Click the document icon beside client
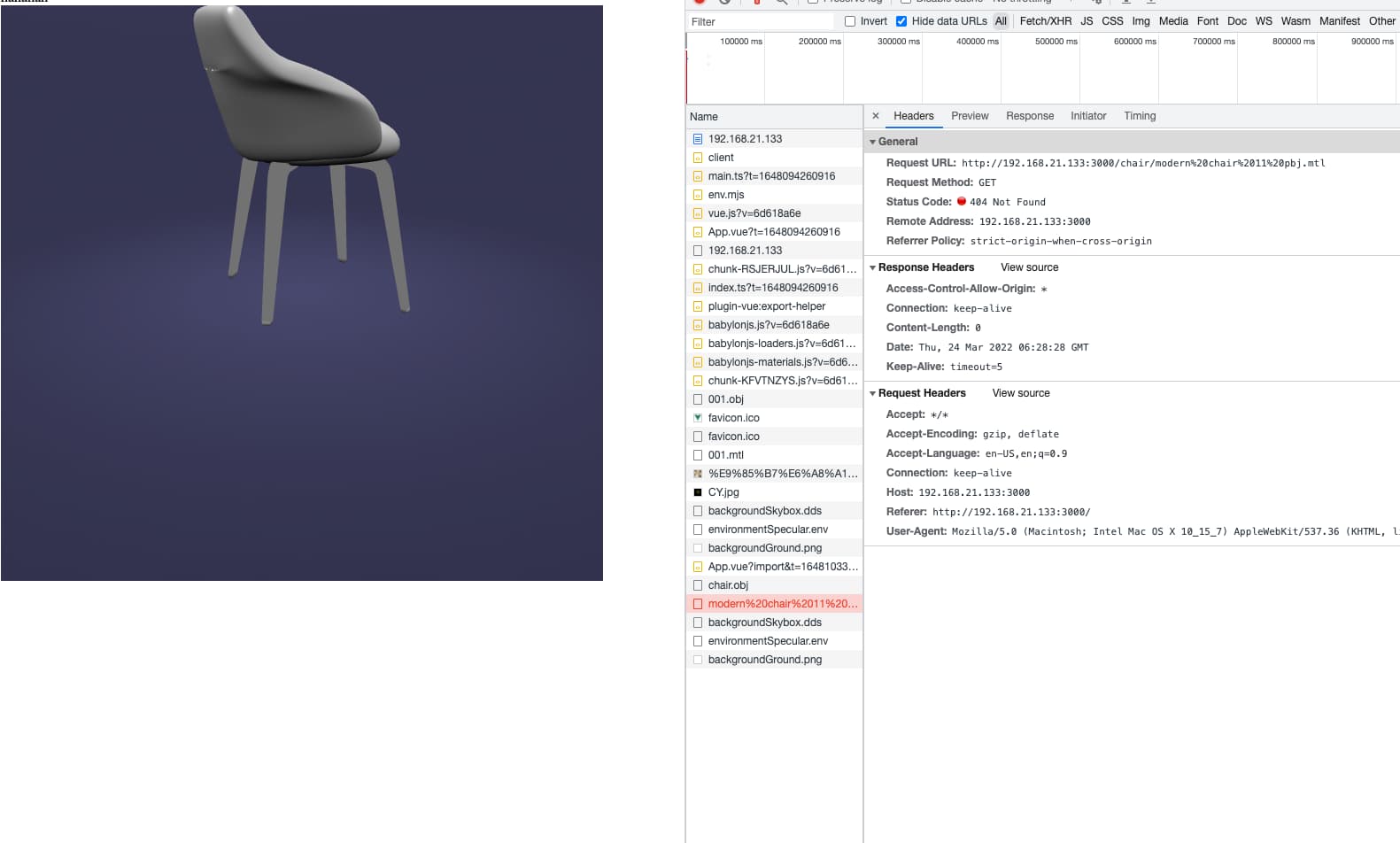Image resolution: width=1400 pixels, height=843 pixels. (x=698, y=158)
